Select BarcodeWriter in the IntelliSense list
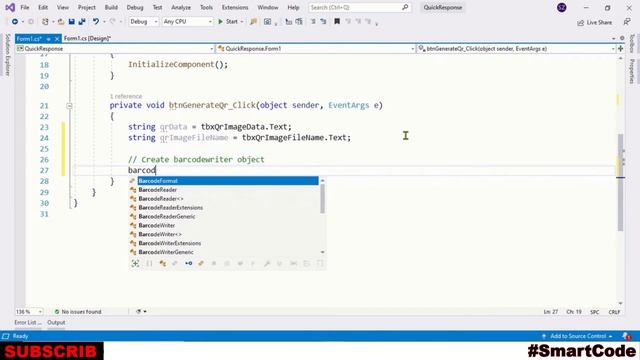 (224, 225)
